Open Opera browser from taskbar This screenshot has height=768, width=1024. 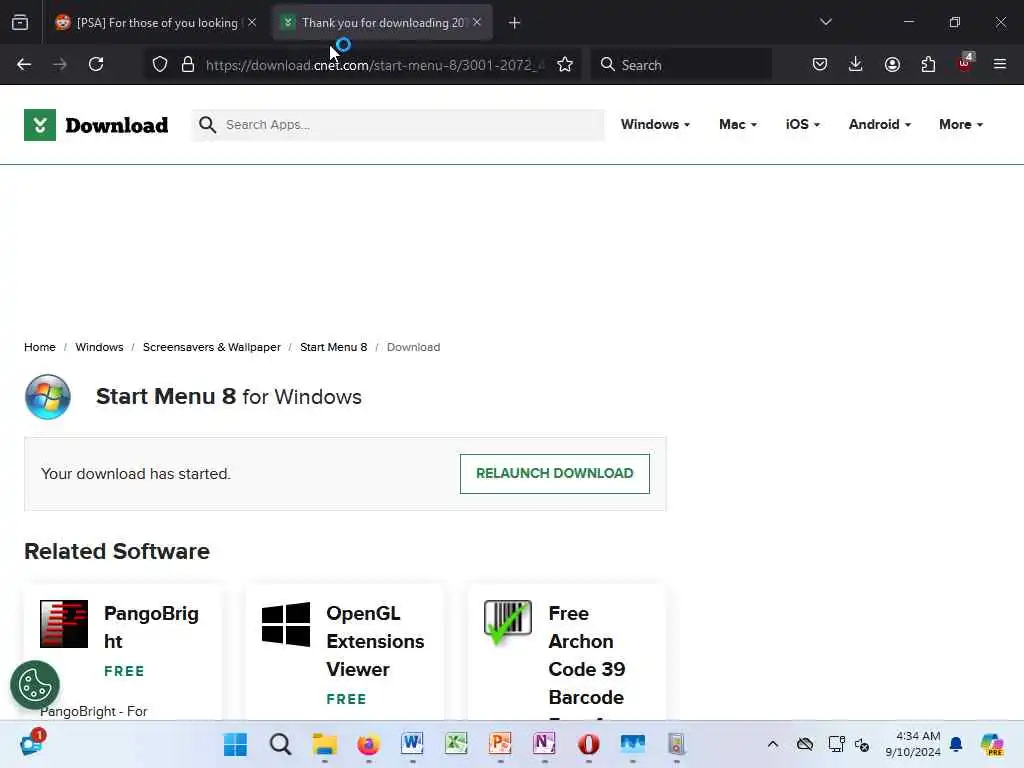tap(588, 744)
